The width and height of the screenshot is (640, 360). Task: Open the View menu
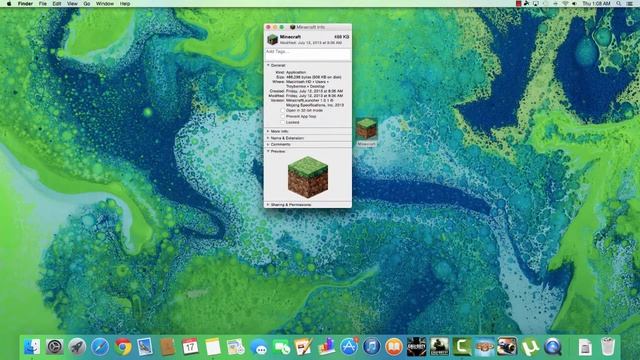click(72, 3)
